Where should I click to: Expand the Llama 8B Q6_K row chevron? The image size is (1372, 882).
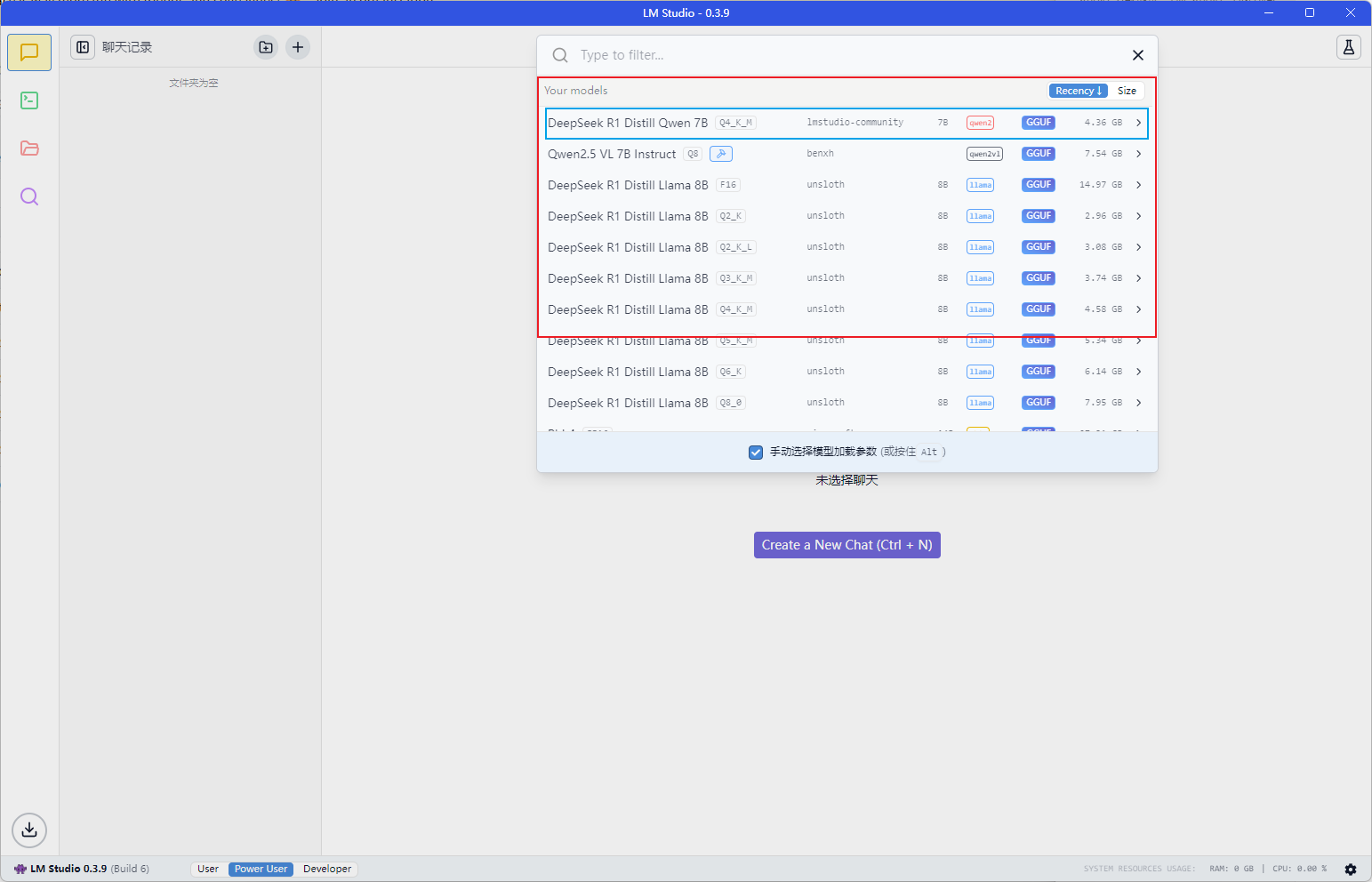tap(1138, 372)
